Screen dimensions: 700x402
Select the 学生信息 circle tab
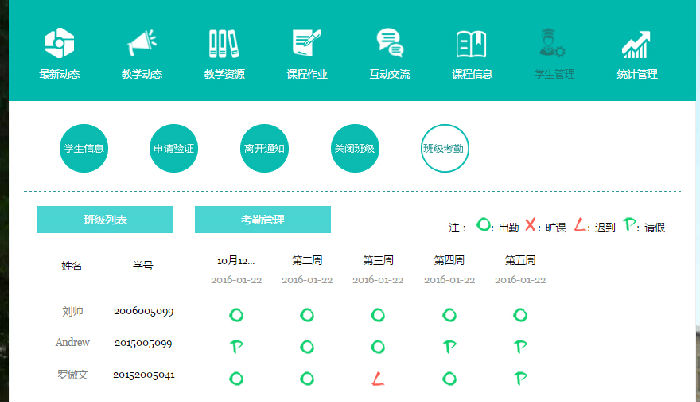pos(84,149)
